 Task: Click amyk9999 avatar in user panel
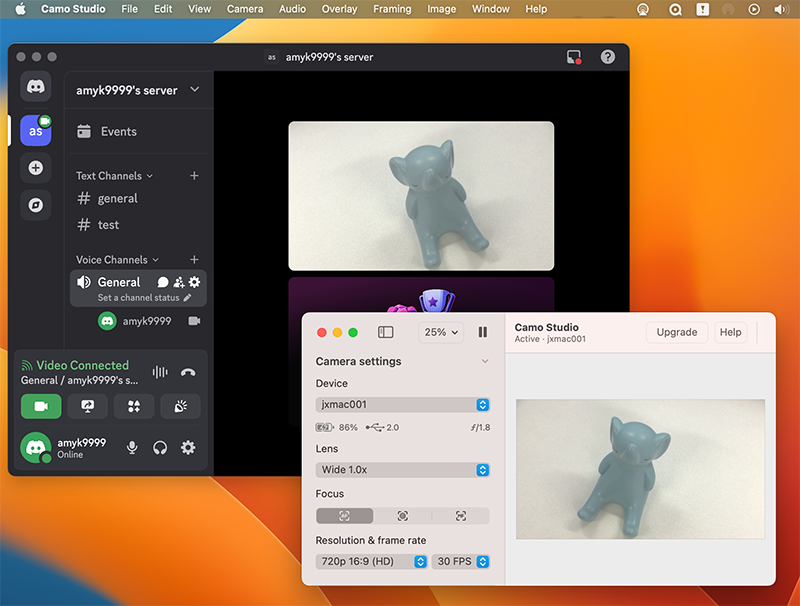[x=36, y=448]
